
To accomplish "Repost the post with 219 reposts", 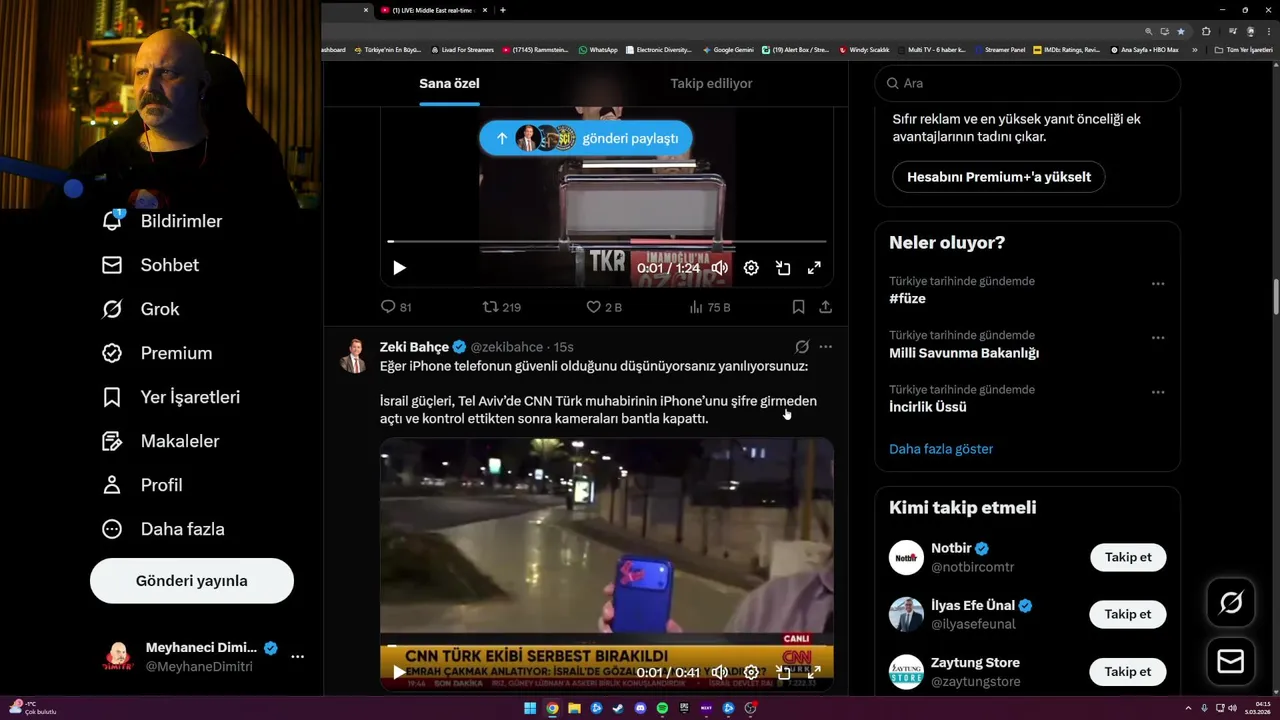I will coord(501,307).
